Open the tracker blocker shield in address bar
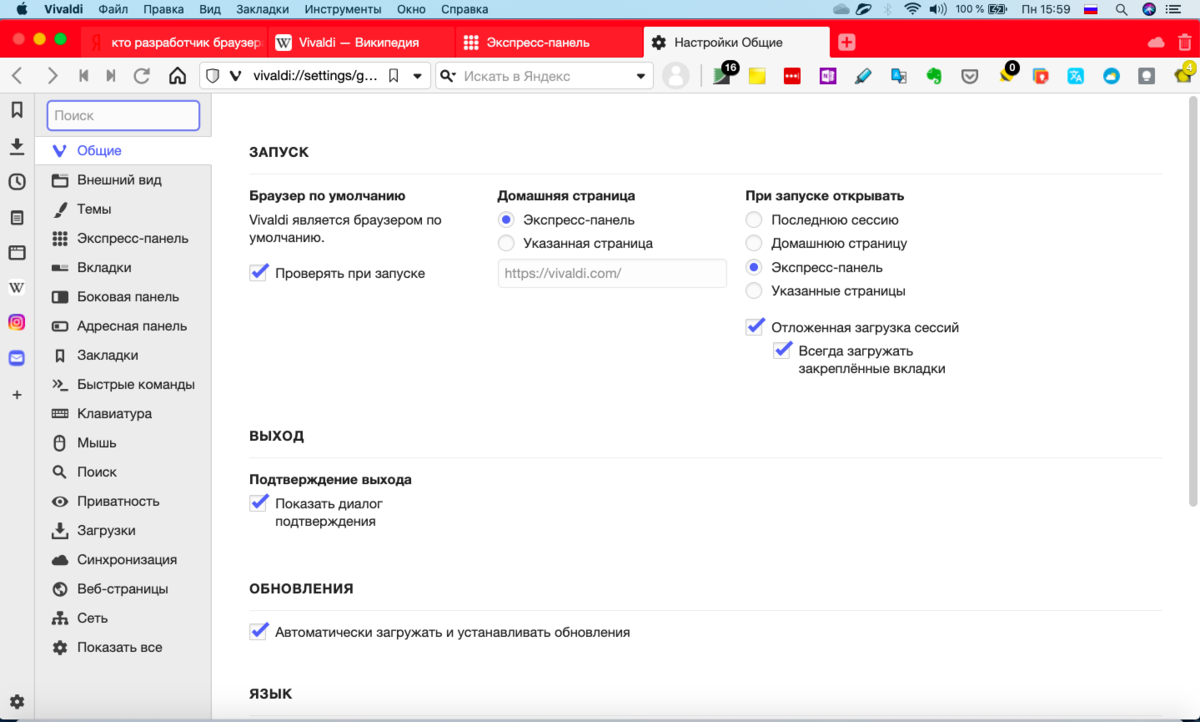The image size is (1200, 722). 212,76
